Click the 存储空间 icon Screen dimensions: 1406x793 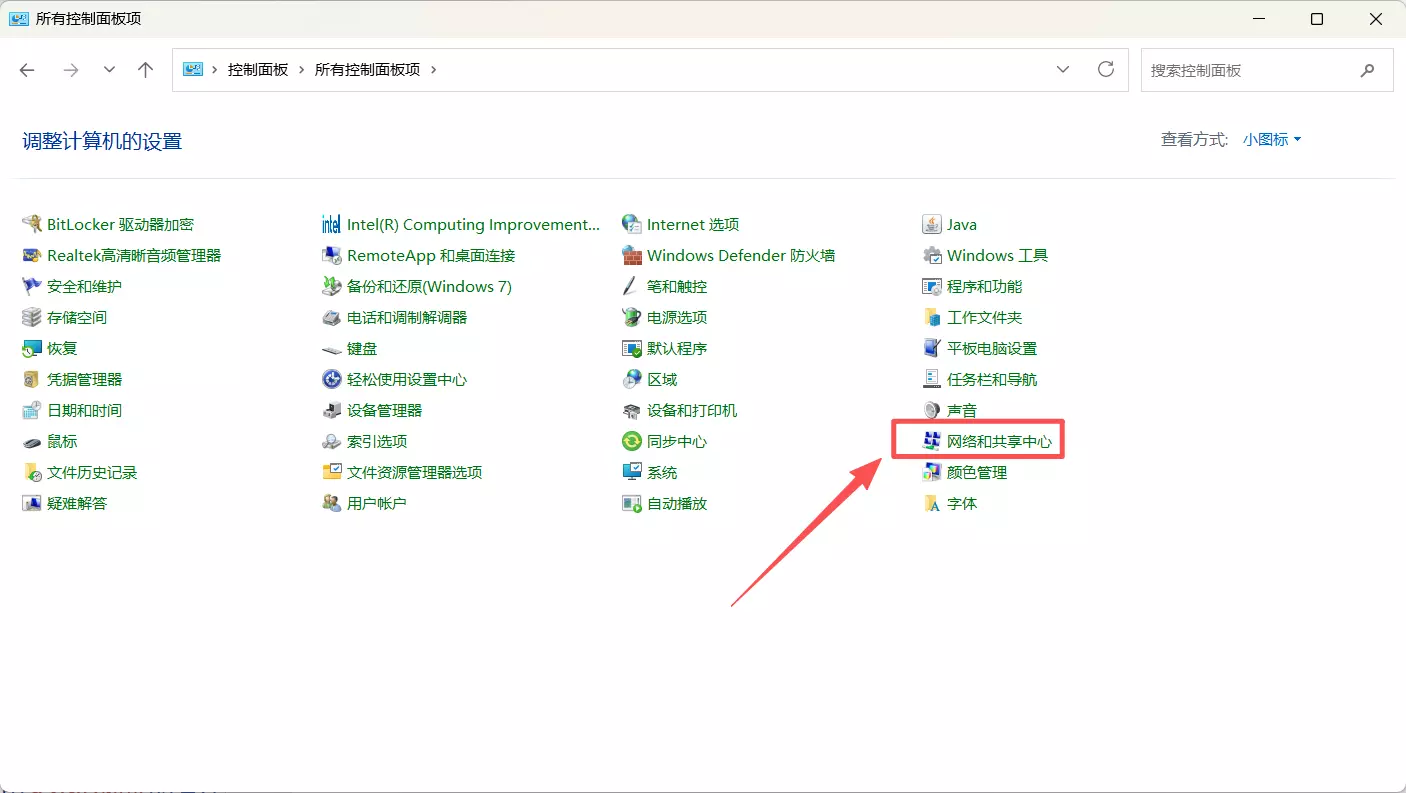click(31, 317)
